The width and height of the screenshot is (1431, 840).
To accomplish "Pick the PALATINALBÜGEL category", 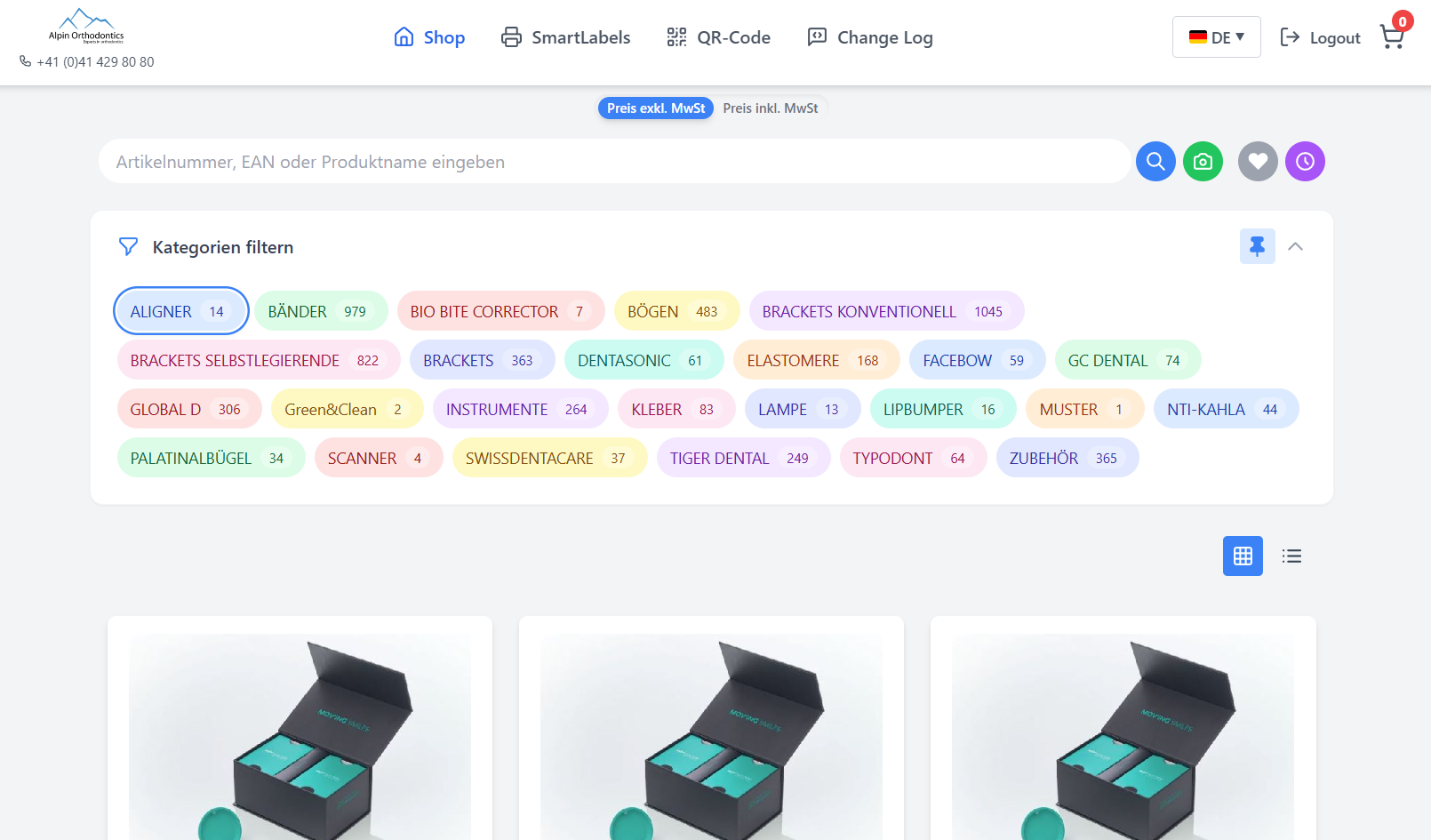I will pos(211,458).
